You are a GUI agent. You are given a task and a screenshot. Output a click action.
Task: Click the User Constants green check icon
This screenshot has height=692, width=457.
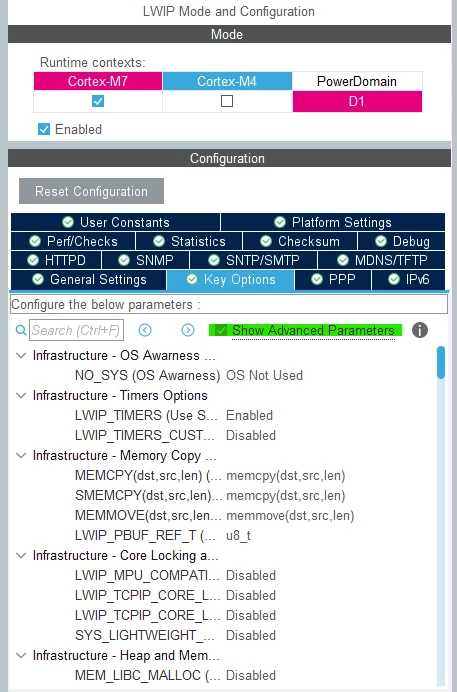[x=68, y=222]
